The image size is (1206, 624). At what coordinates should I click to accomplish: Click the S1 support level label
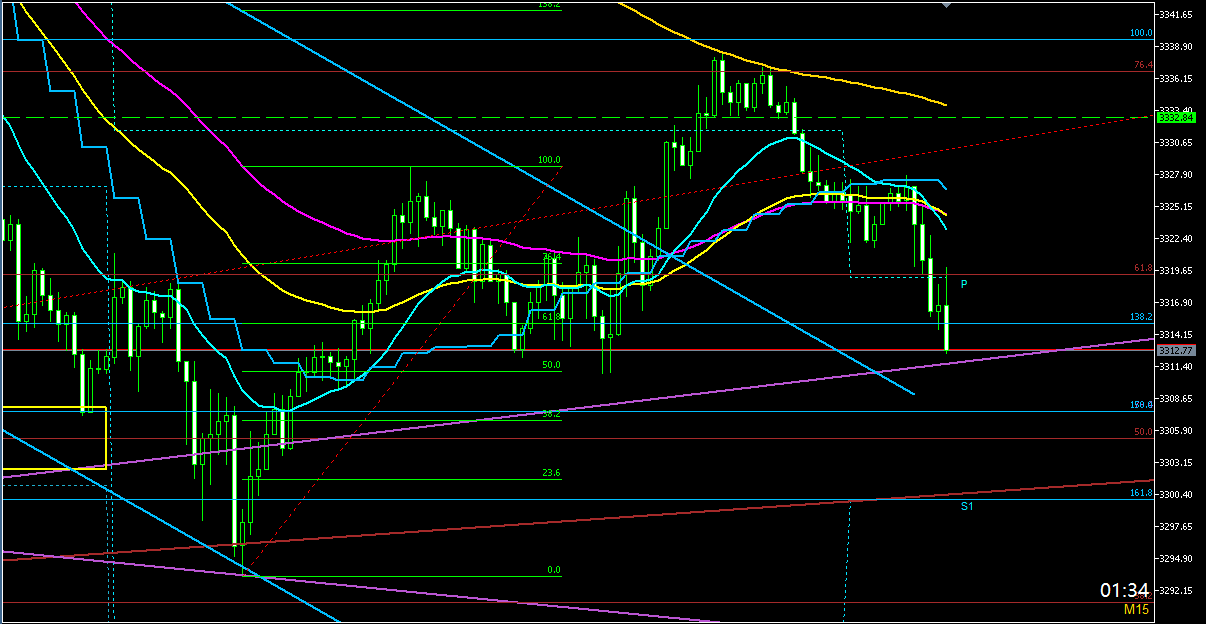tap(967, 507)
